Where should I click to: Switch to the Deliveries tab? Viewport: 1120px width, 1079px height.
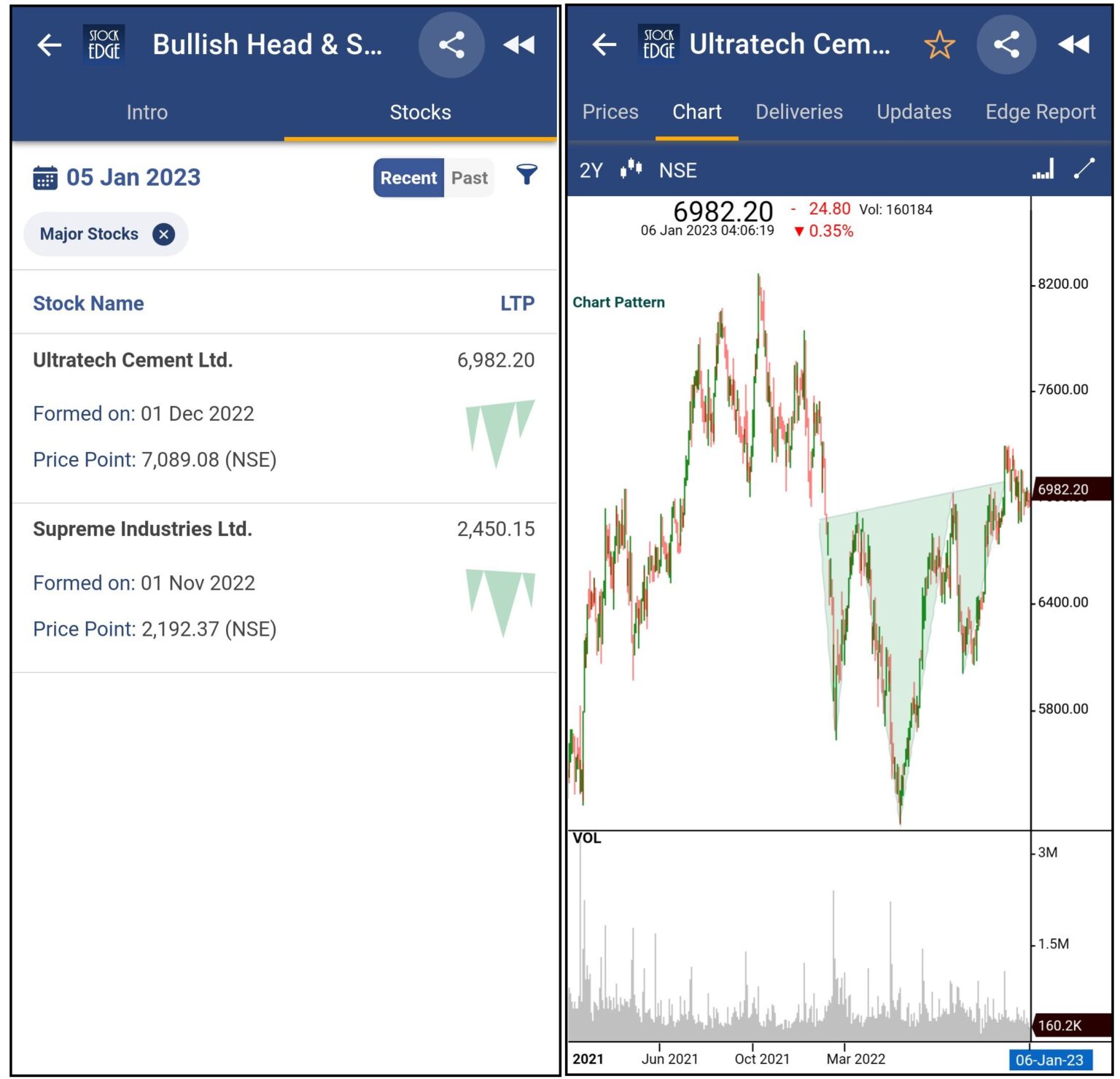pyautogui.click(x=799, y=112)
